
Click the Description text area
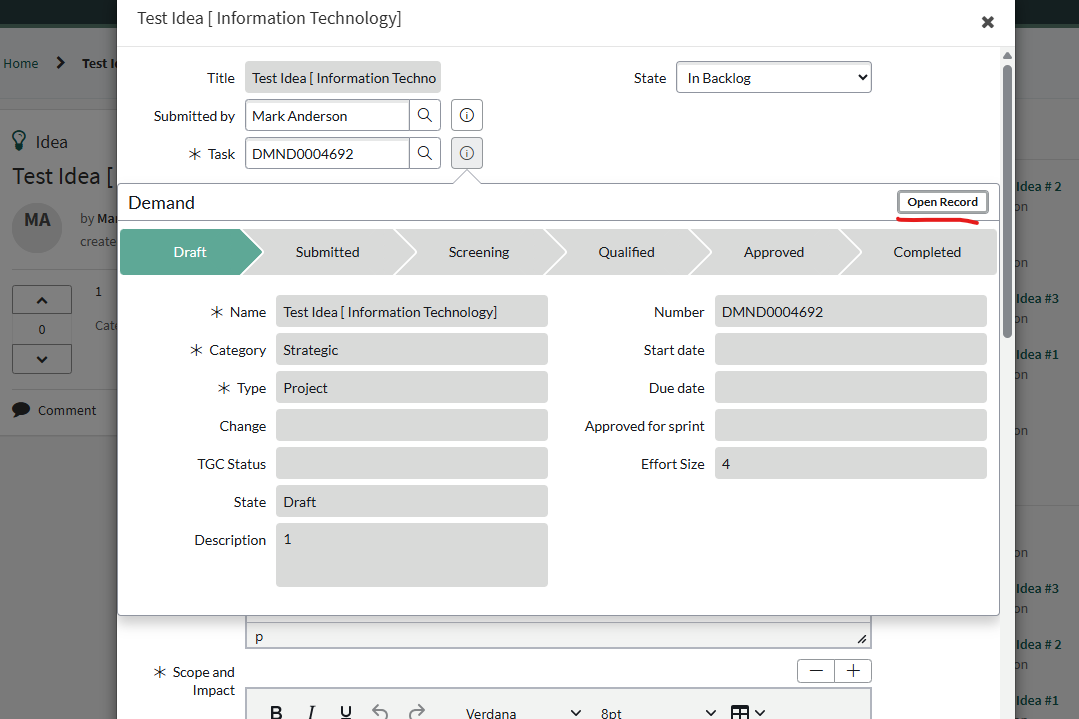412,555
